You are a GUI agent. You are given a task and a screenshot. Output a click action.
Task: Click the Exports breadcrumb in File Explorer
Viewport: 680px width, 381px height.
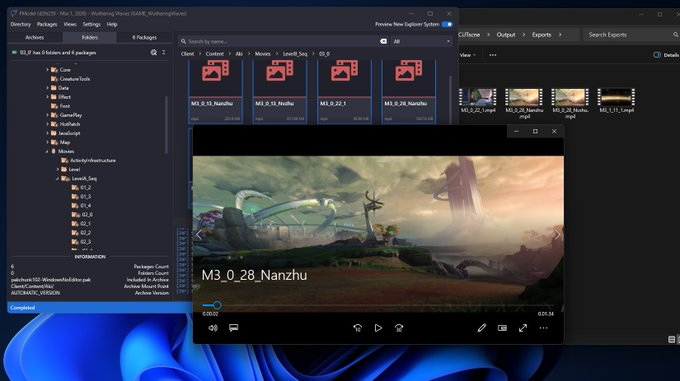pyautogui.click(x=542, y=35)
